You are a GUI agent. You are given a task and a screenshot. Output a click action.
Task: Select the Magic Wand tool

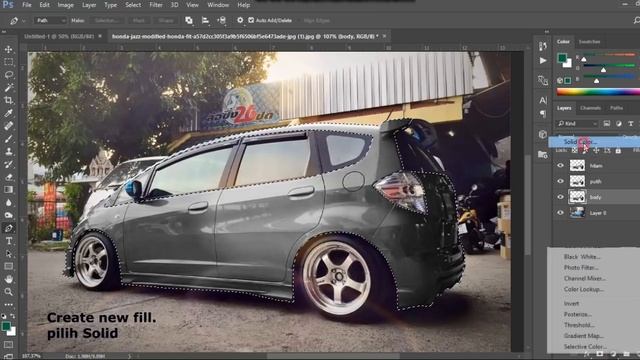pos(9,87)
